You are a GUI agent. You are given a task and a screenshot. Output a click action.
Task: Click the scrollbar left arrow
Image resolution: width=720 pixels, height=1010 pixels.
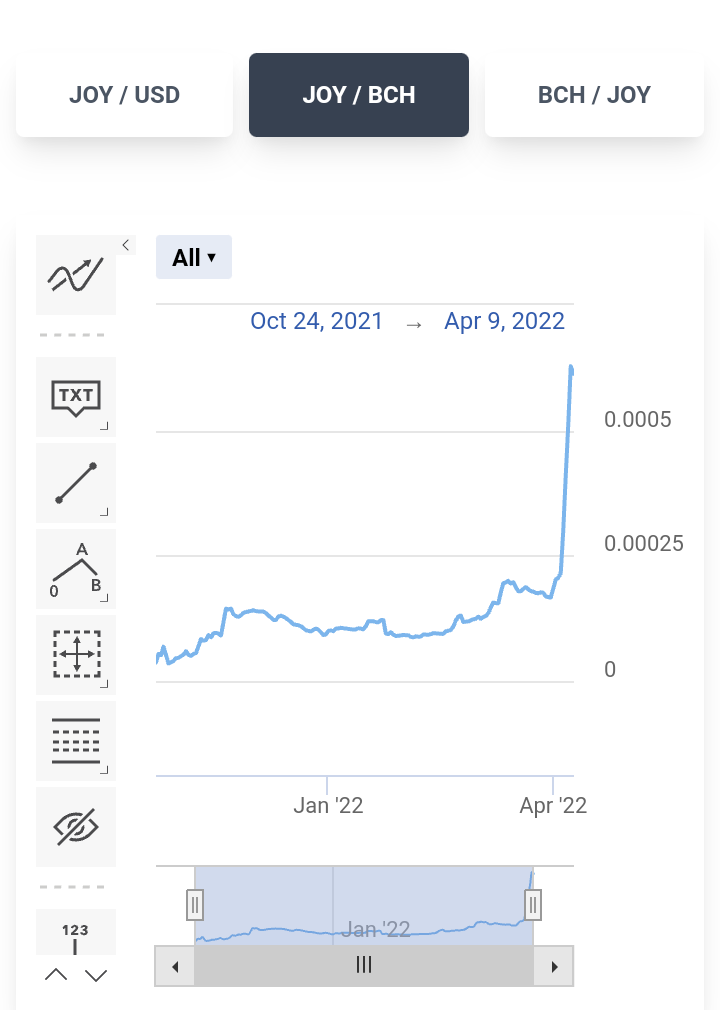point(175,966)
